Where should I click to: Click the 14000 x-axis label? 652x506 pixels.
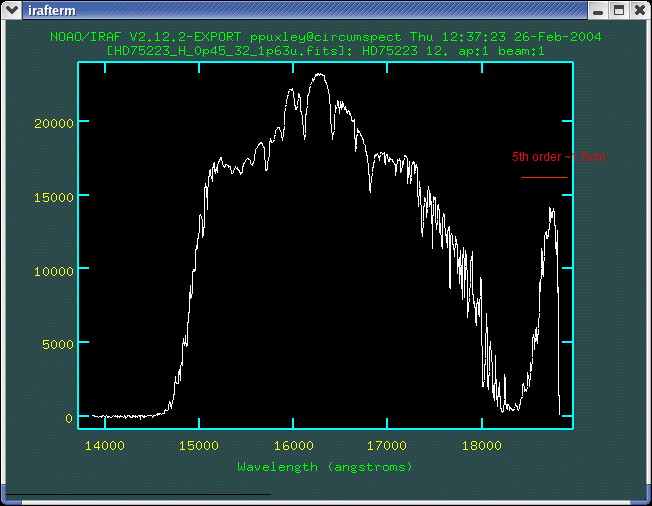(105, 446)
